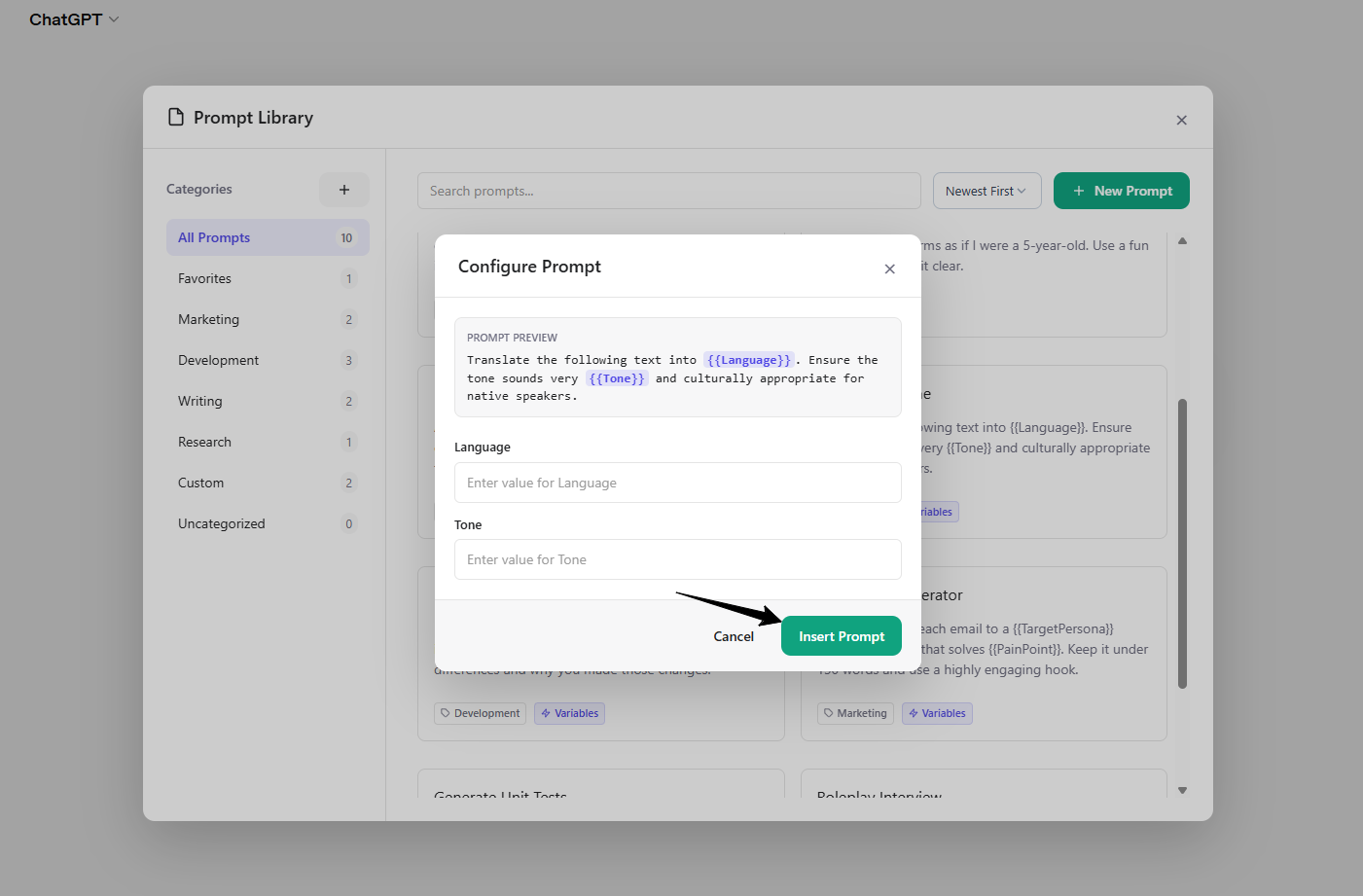Cancel the Configure Prompt dialog
The image size is (1363, 896).
tap(734, 636)
